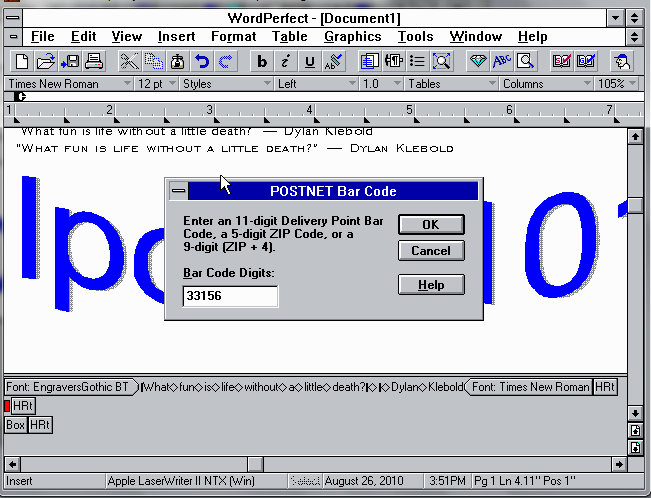Click the vertical scrollbar thumb

[635, 206]
